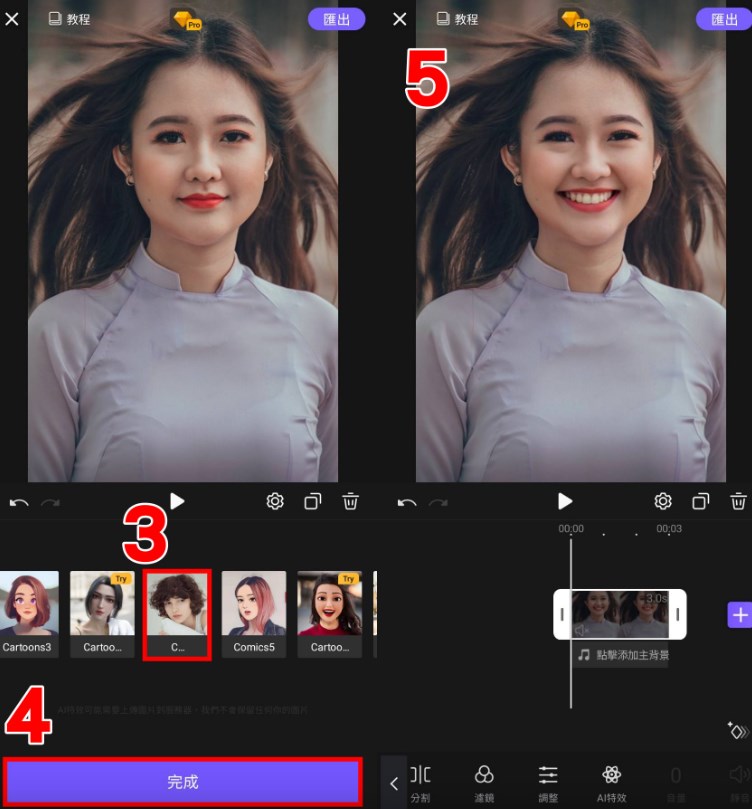Toggle the clip's mute speaker icon
The height and width of the screenshot is (809, 752).
[x=582, y=629]
